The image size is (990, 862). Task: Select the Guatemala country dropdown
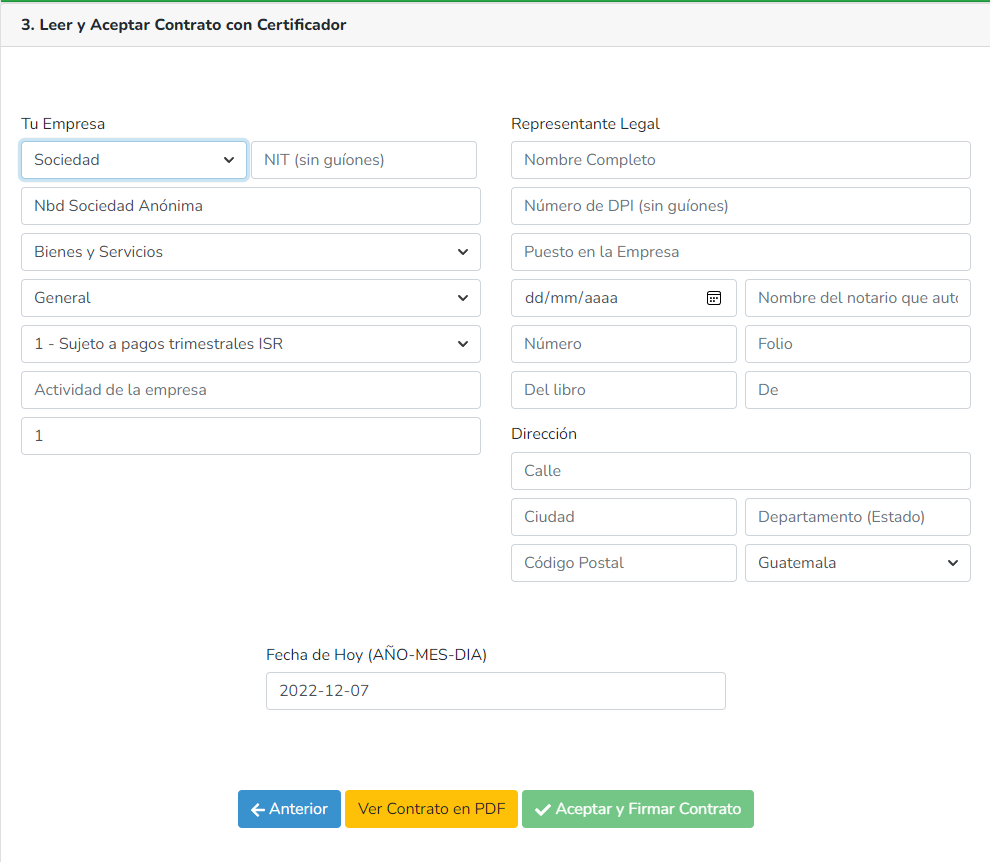tap(857, 563)
